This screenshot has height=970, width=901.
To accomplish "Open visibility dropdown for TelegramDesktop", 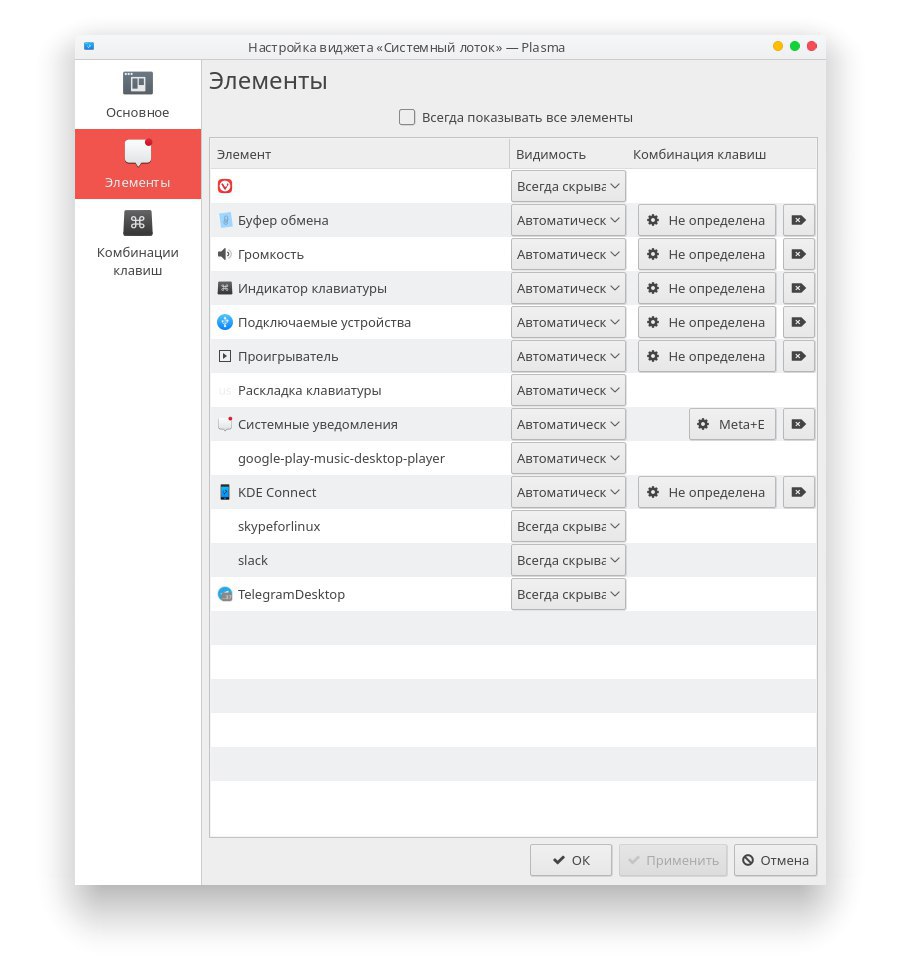I will coord(568,594).
